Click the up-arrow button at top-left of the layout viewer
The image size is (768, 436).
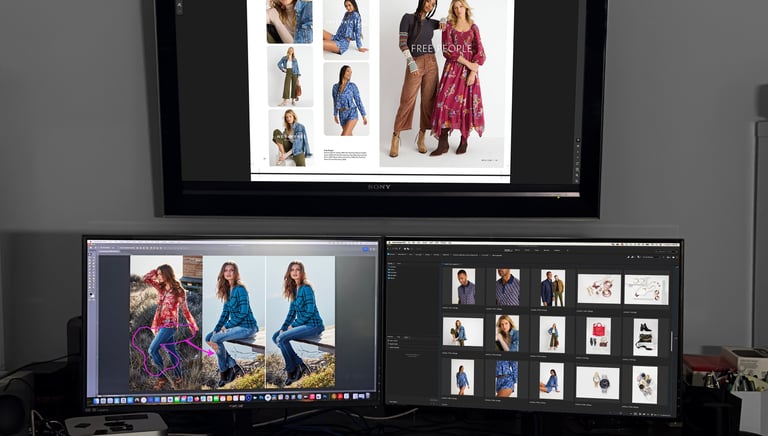pos(179,5)
